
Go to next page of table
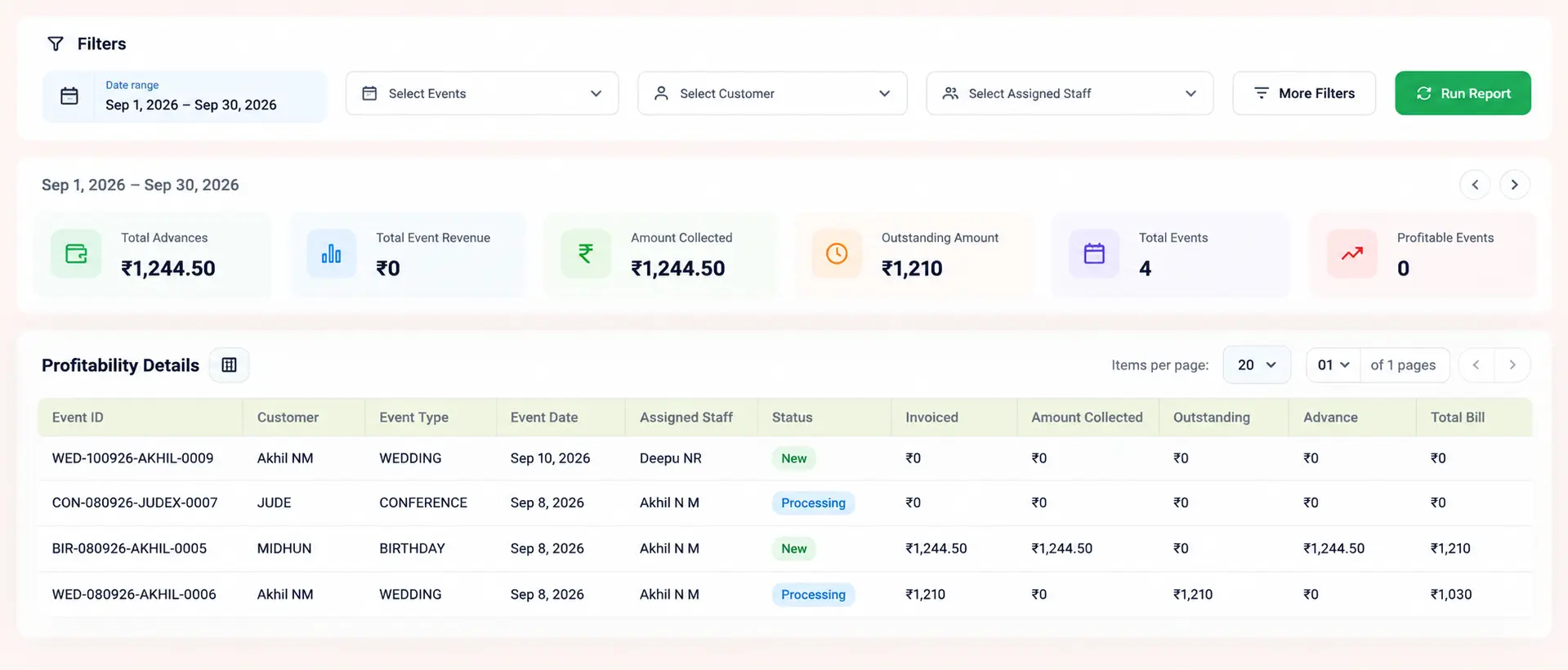1512,365
